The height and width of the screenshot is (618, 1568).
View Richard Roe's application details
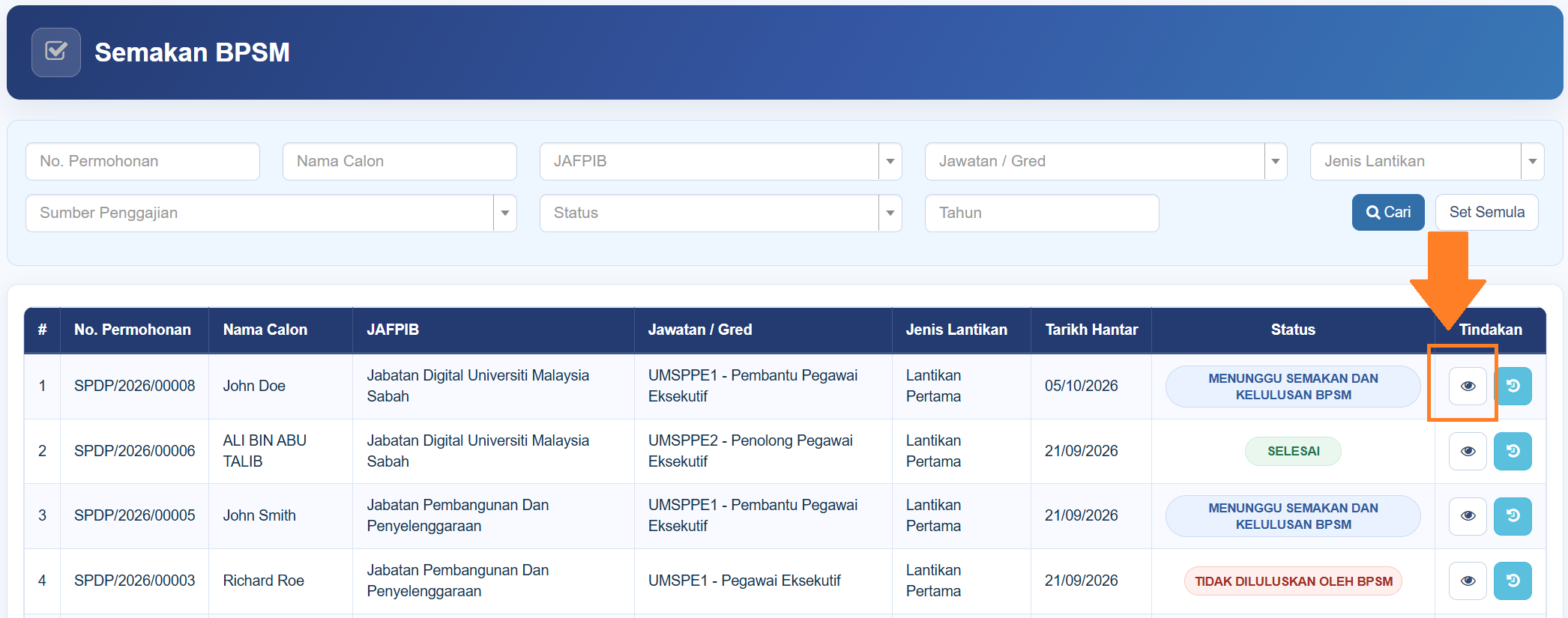tap(1468, 581)
